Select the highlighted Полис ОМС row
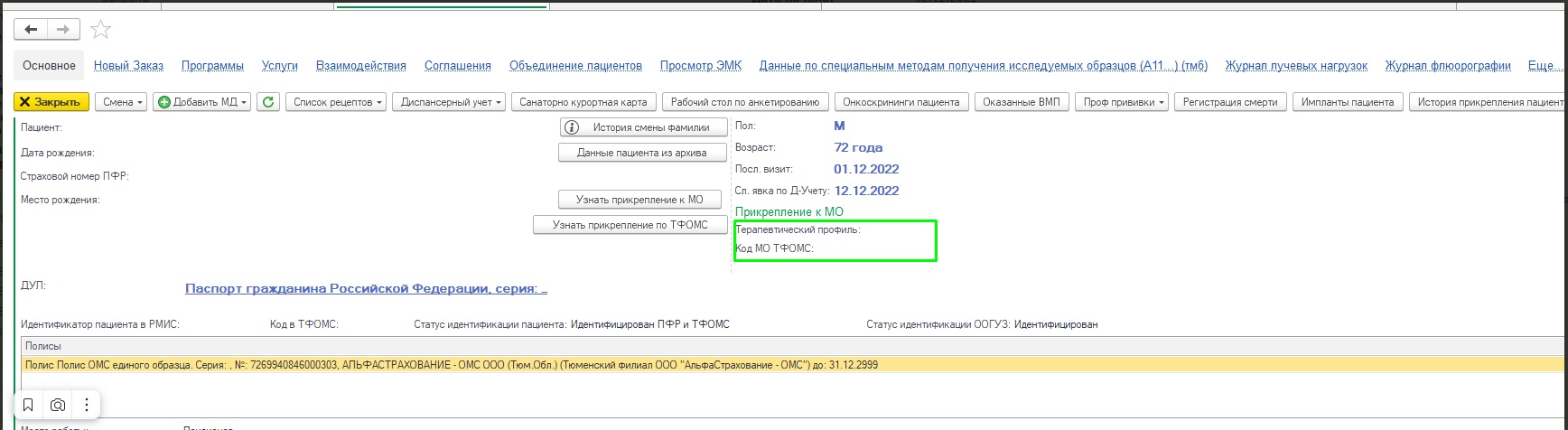 452,365
